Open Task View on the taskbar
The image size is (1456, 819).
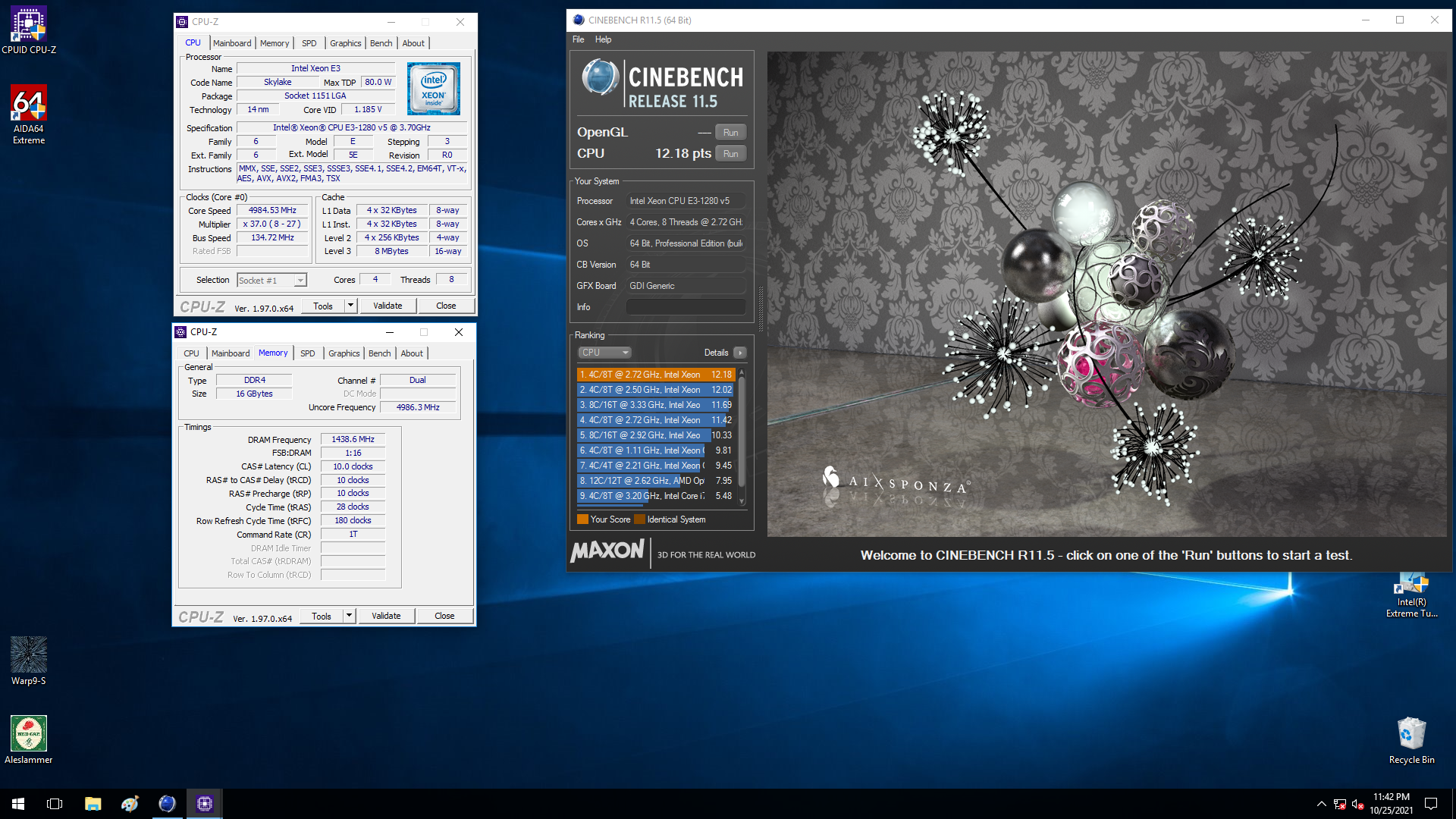click(x=55, y=804)
